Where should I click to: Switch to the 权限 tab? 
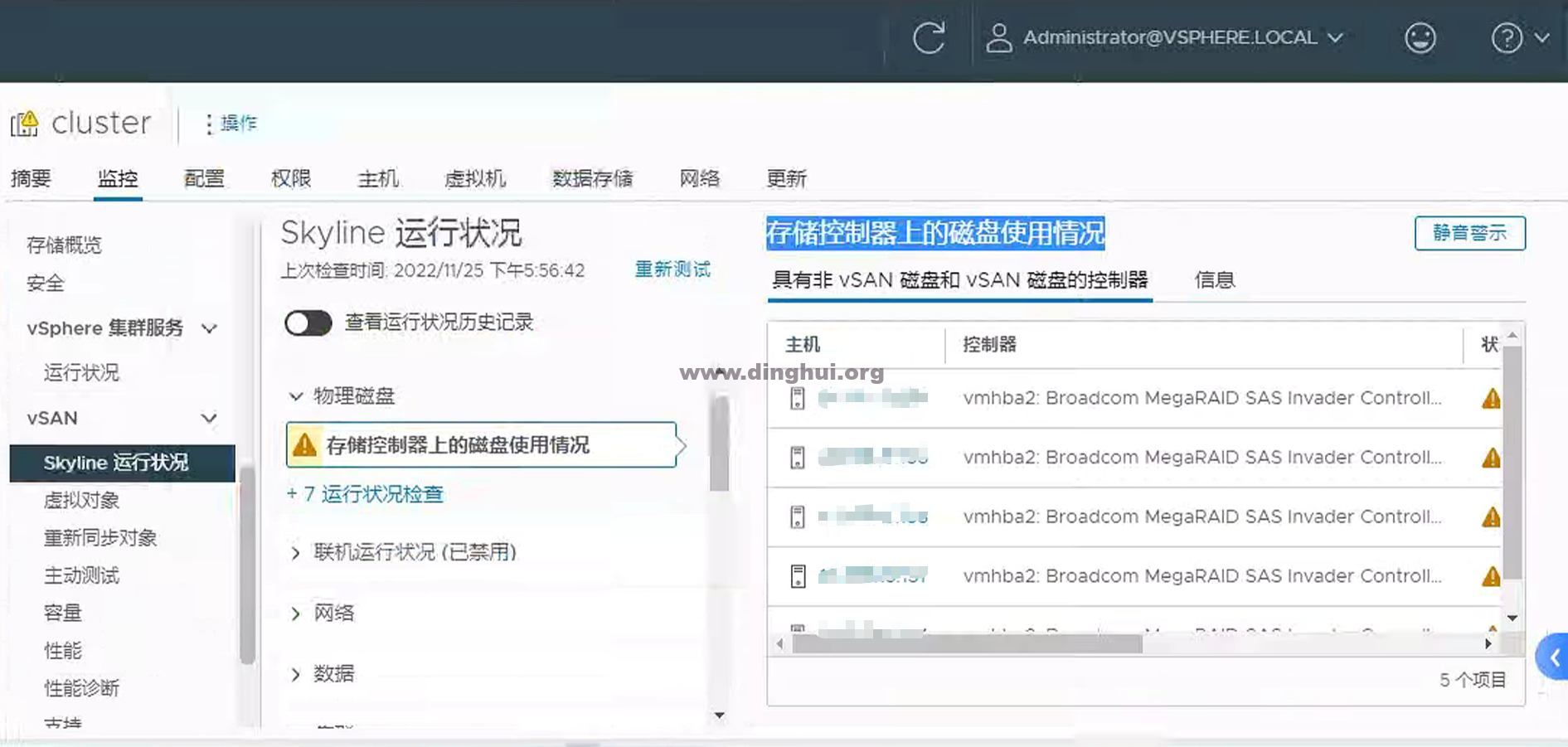(x=291, y=178)
